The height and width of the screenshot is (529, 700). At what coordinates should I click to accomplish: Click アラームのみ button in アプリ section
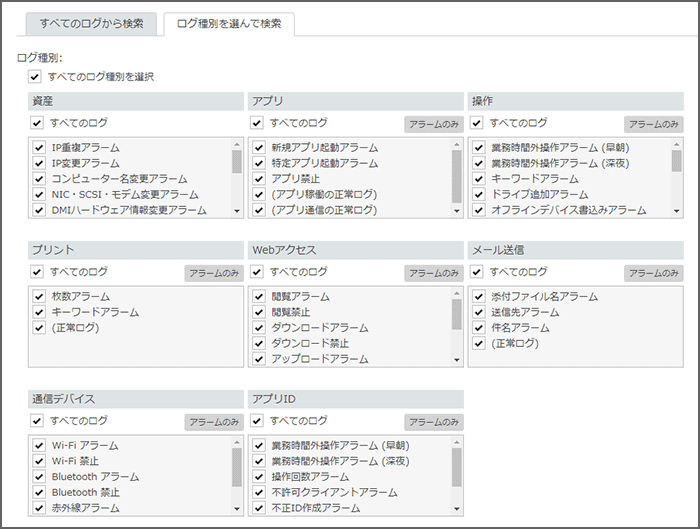click(x=434, y=124)
